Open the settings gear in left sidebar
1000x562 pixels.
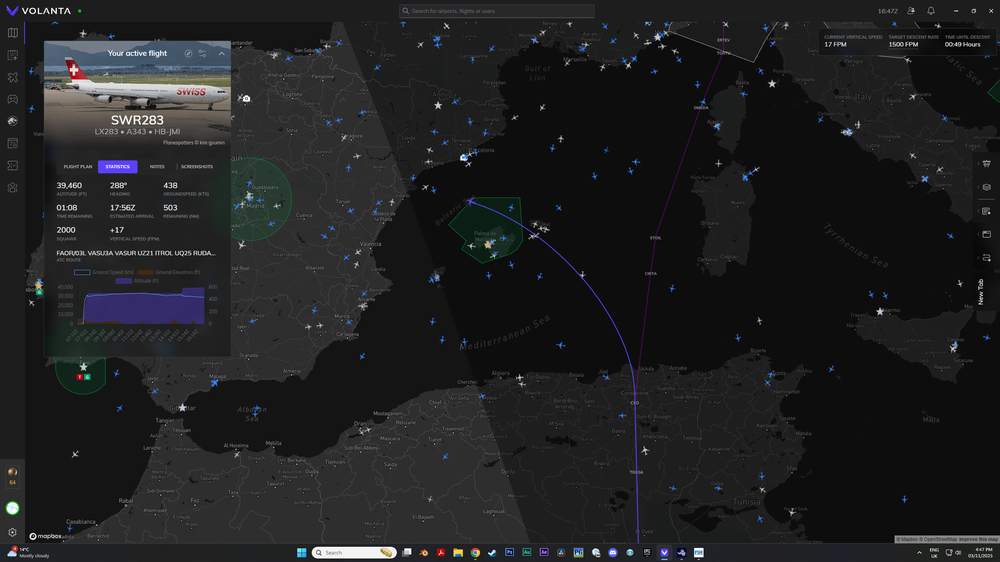coord(13,533)
